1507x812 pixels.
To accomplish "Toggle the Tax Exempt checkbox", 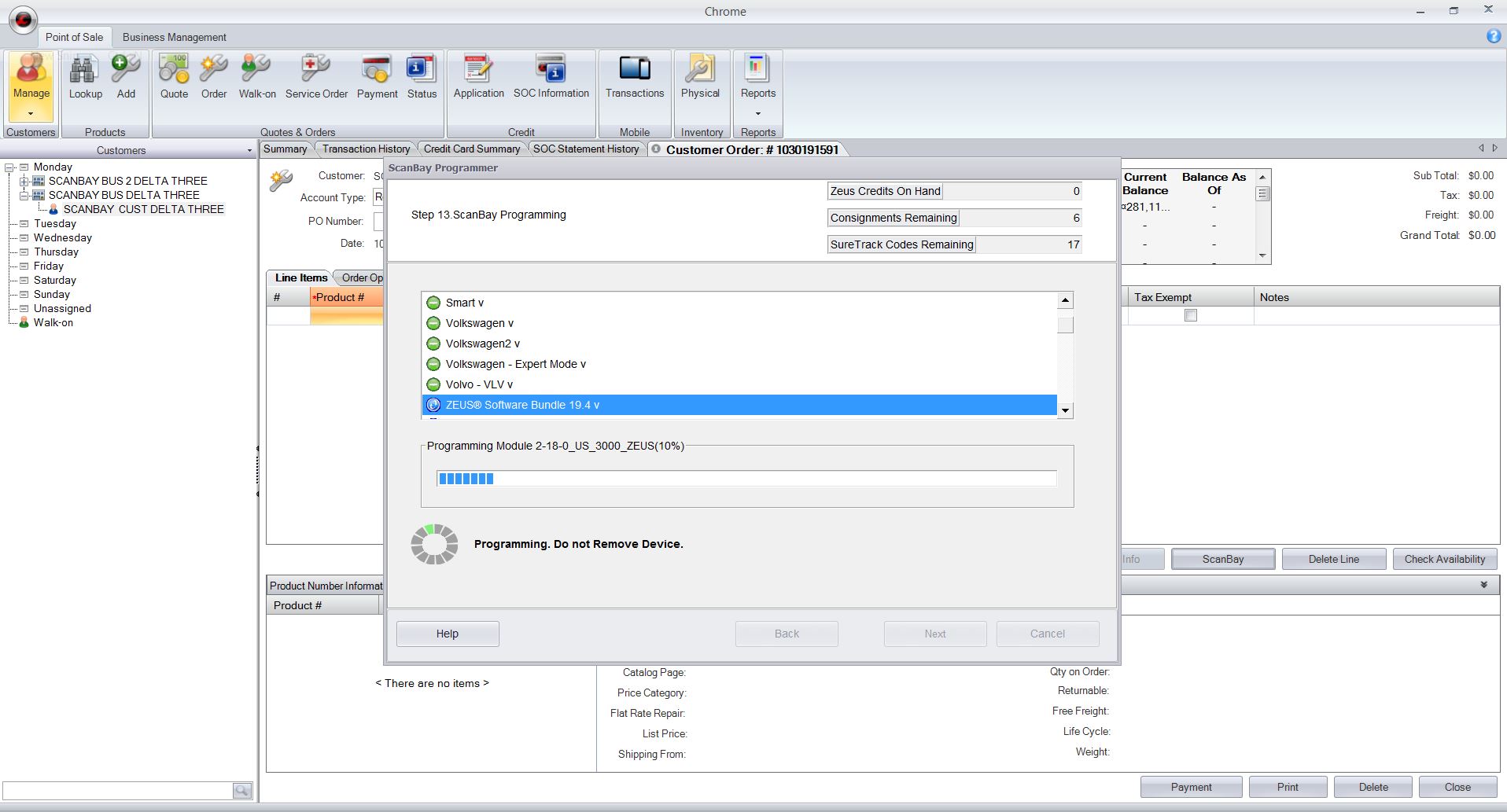I will (x=1191, y=315).
